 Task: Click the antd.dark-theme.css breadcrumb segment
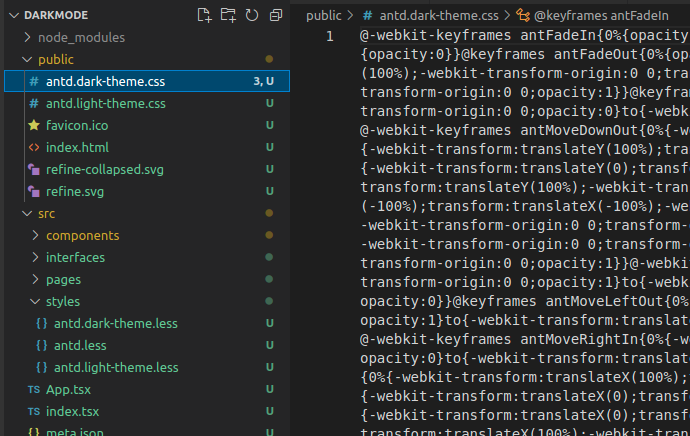[x=439, y=16]
